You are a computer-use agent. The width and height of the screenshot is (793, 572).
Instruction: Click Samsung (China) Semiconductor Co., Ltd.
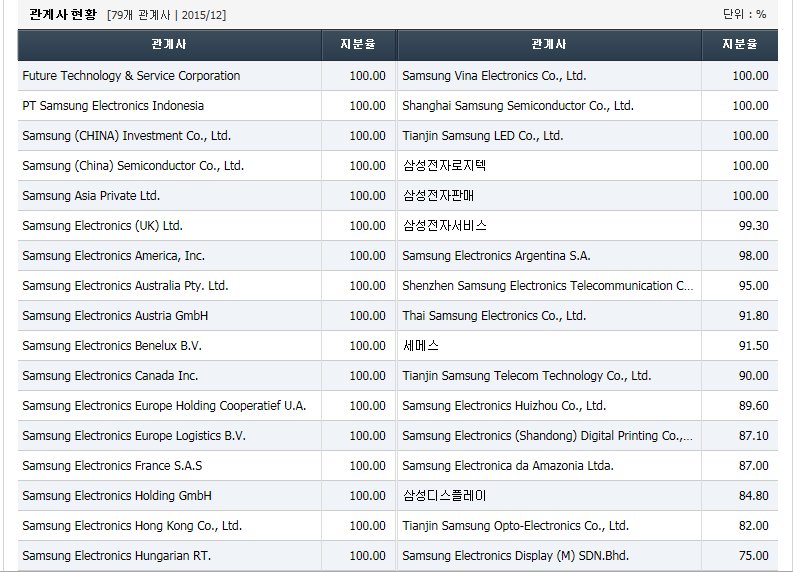point(133,166)
